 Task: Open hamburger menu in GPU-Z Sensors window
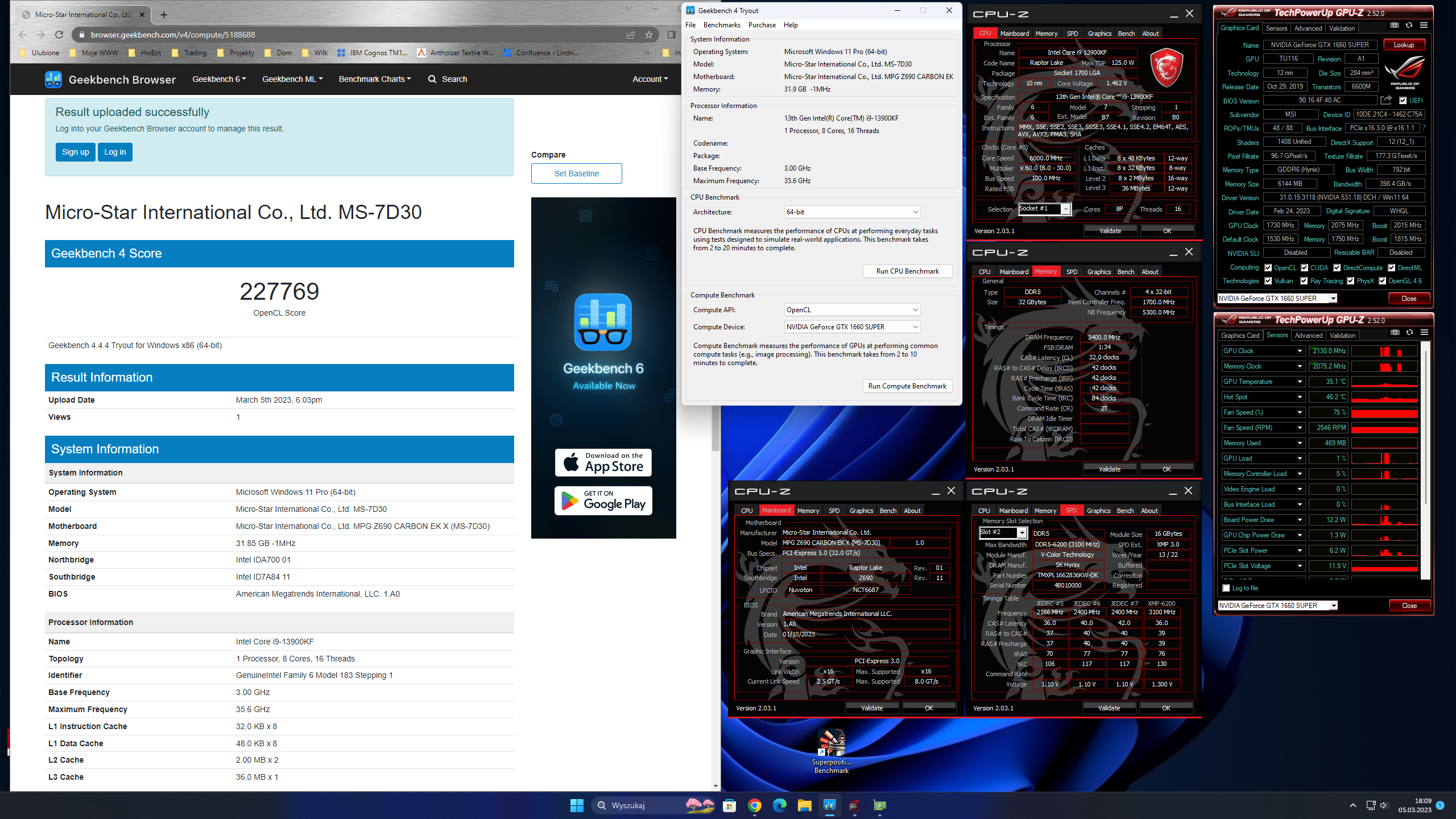tap(1424, 332)
